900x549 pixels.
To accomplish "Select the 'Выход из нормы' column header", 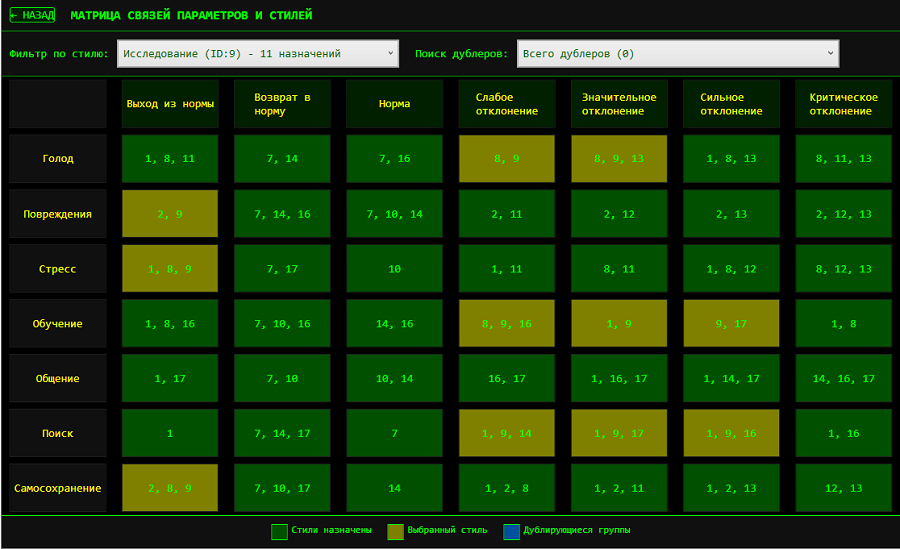I will [x=170, y=104].
